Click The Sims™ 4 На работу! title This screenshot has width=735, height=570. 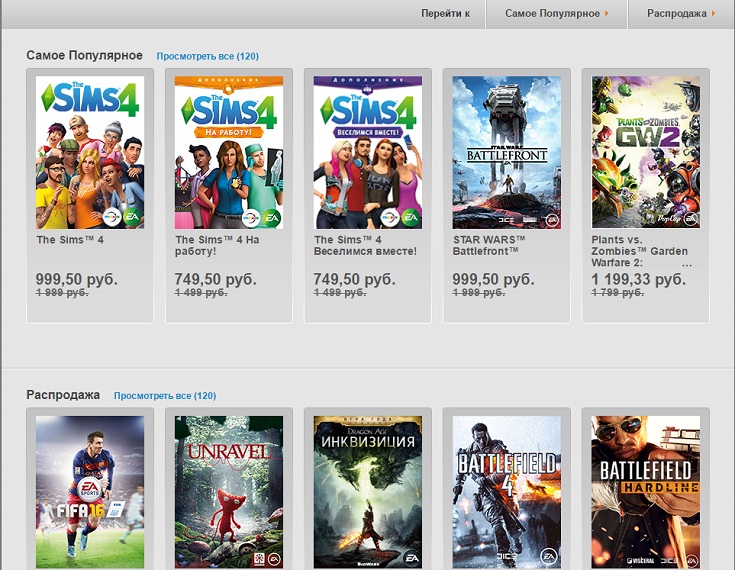[217, 245]
